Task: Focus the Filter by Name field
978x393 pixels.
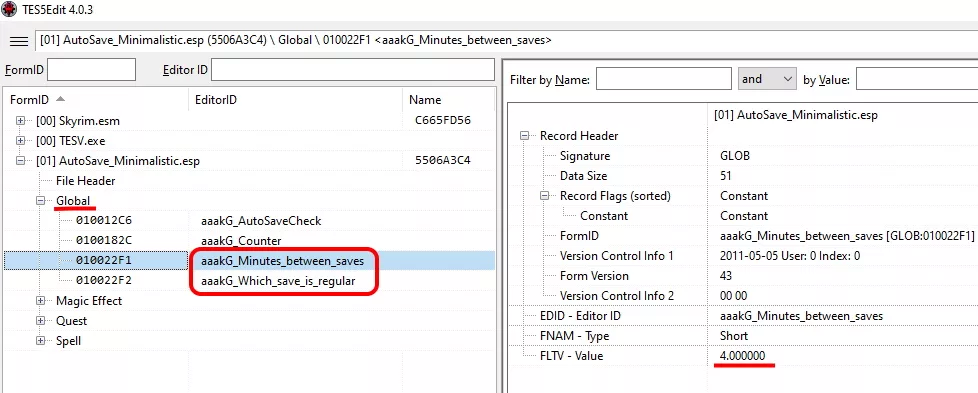Action: tap(664, 79)
